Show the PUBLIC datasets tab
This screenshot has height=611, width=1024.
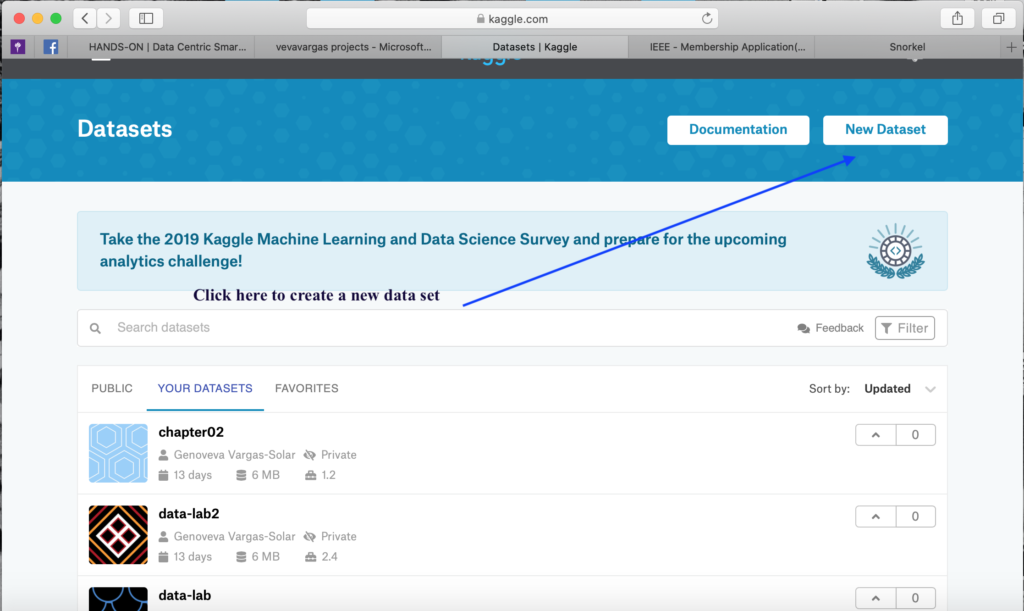click(x=112, y=388)
